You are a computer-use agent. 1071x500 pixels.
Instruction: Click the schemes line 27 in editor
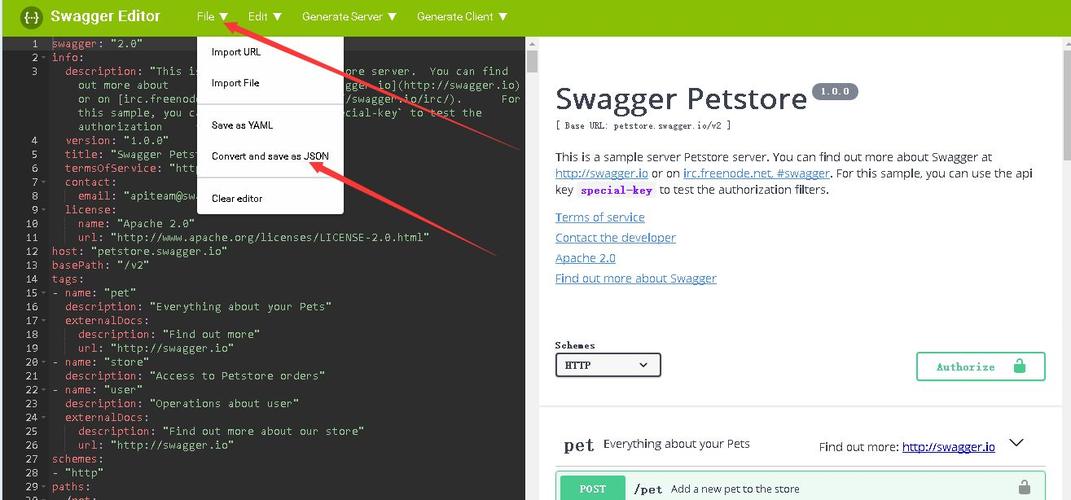coord(78,459)
